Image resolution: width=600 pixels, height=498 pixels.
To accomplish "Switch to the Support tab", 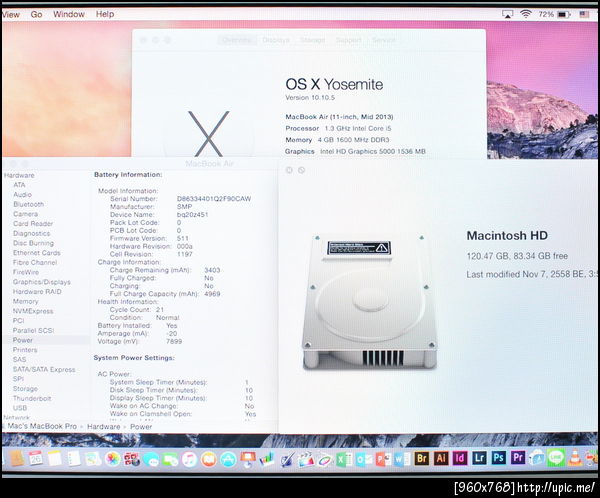I will click(349, 40).
